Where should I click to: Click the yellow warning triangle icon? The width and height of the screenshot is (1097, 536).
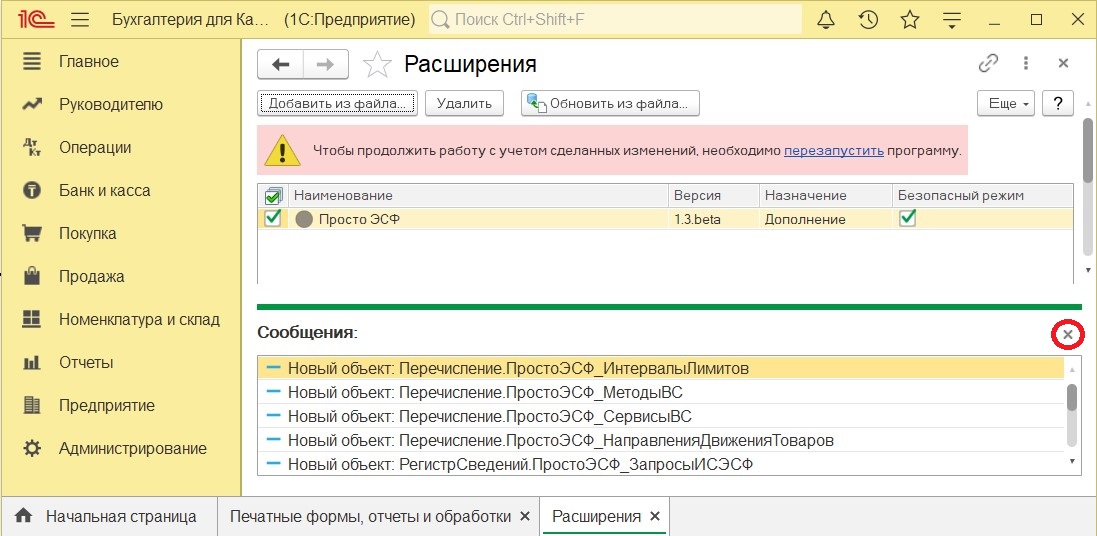(281, 150)
